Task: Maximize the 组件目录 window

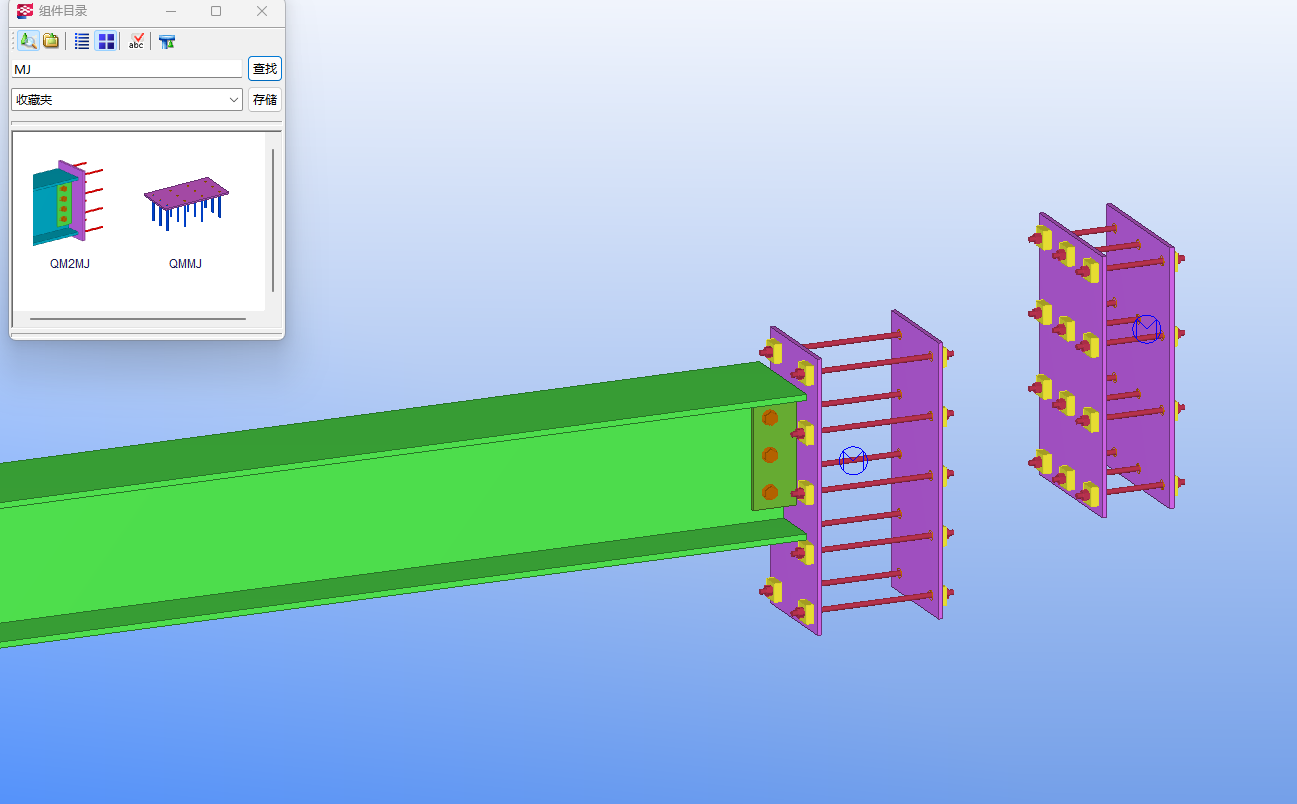Action: click(x=216, y=11)
